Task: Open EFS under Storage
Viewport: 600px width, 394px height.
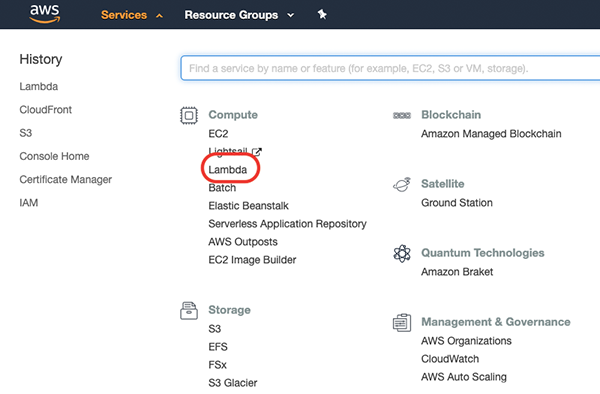Action: coord(218,347)
